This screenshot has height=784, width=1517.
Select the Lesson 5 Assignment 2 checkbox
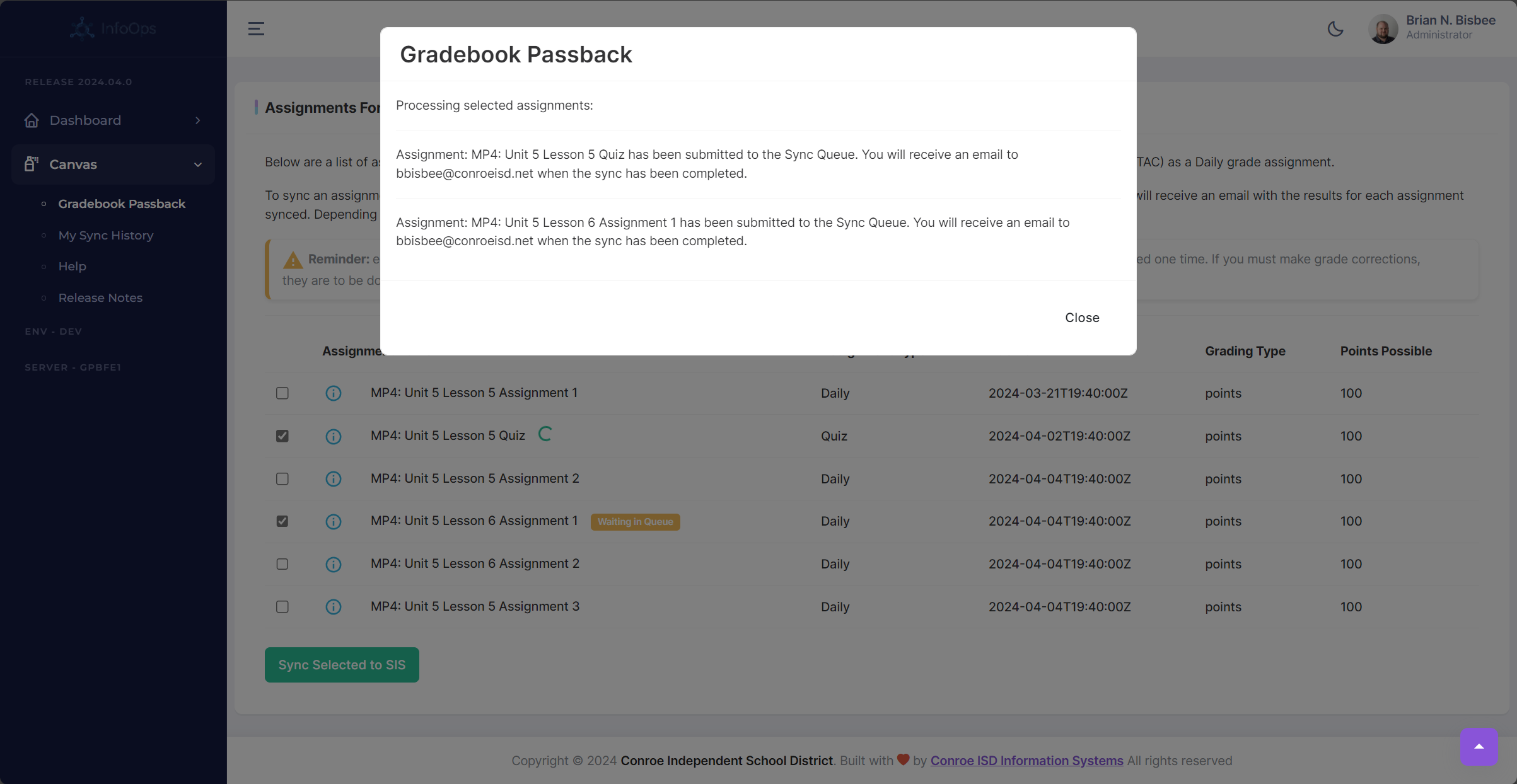coord(282,479)
